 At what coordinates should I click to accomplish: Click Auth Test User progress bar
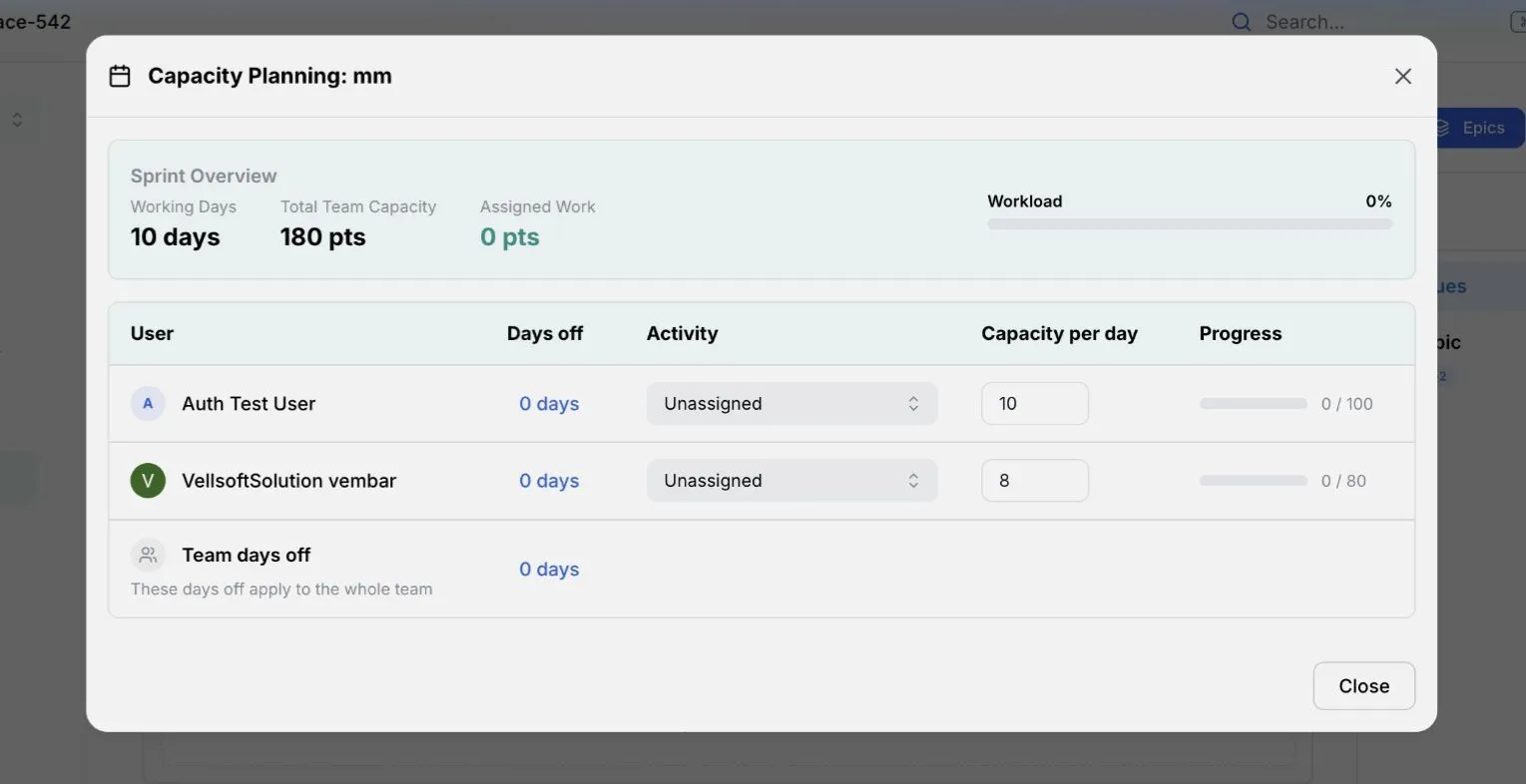pyautogui.click(x=1254, y=404)
